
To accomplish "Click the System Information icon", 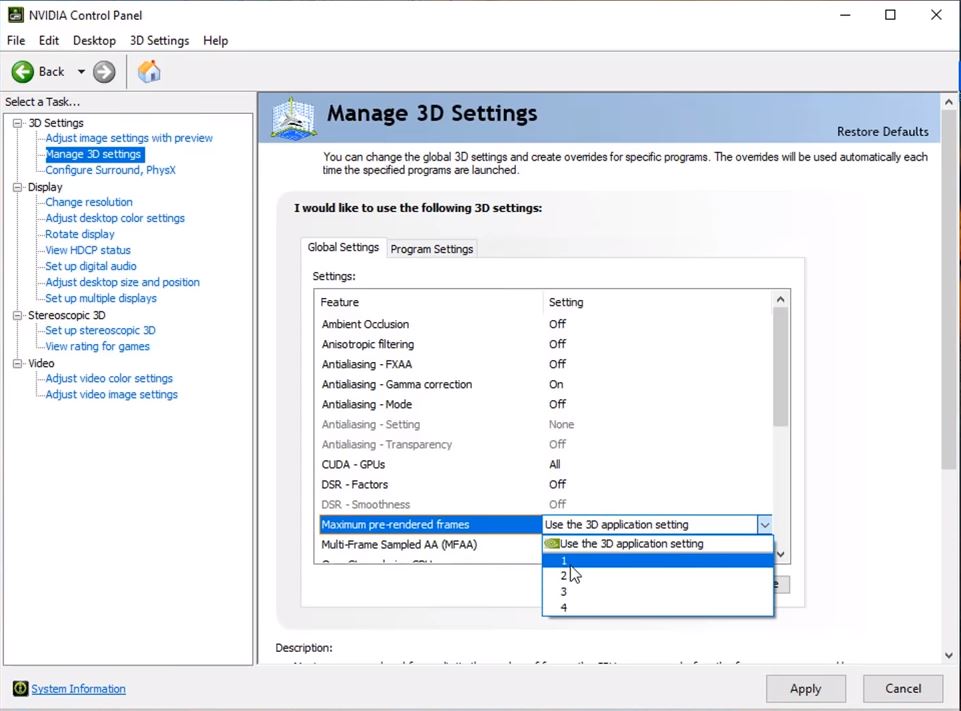I will (x=20, y=689).
